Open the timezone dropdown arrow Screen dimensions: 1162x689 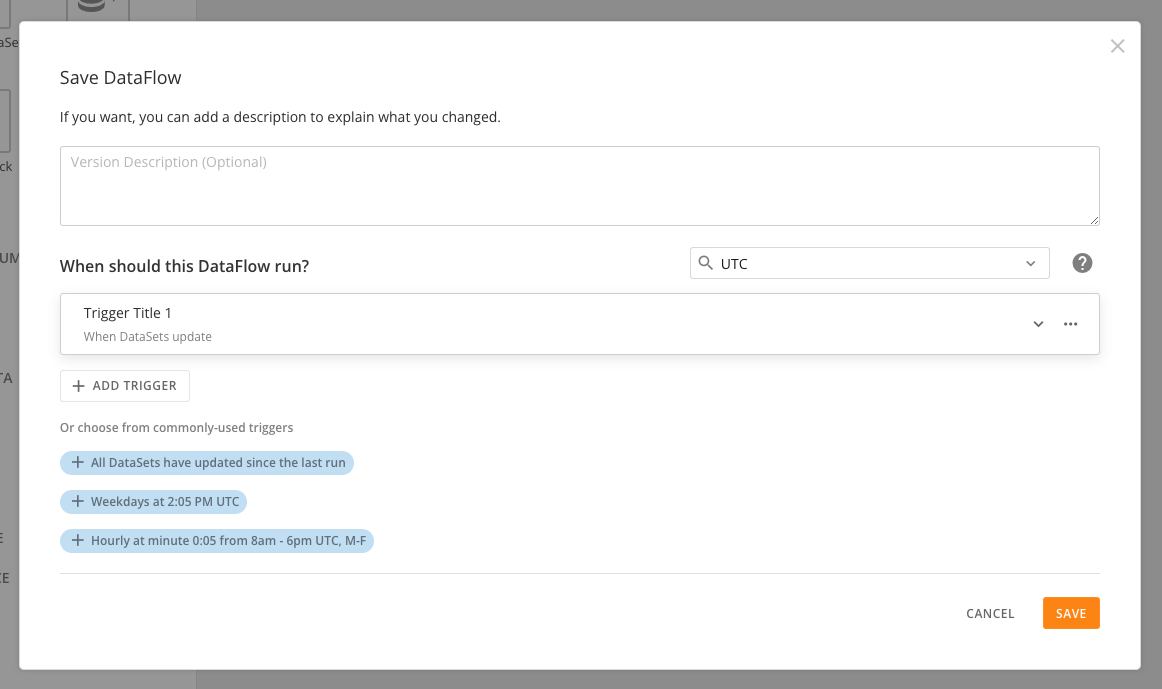pyautogui.click(x=1031, y=264)
